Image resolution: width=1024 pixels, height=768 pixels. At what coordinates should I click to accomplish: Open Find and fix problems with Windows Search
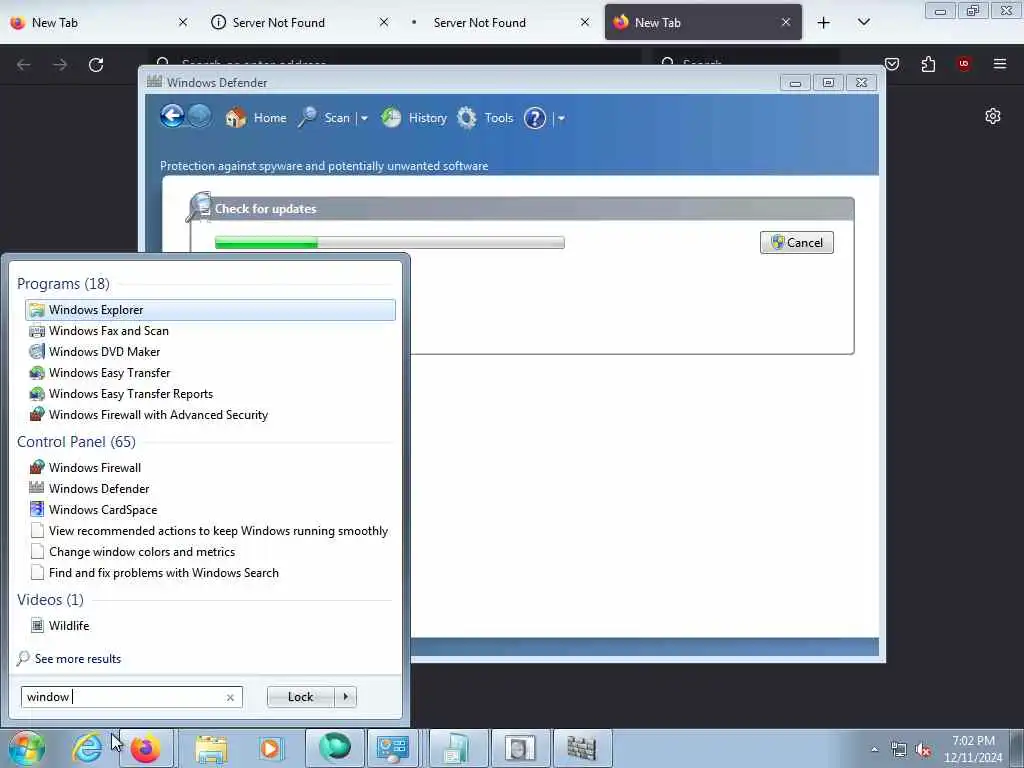coord(210,573)
